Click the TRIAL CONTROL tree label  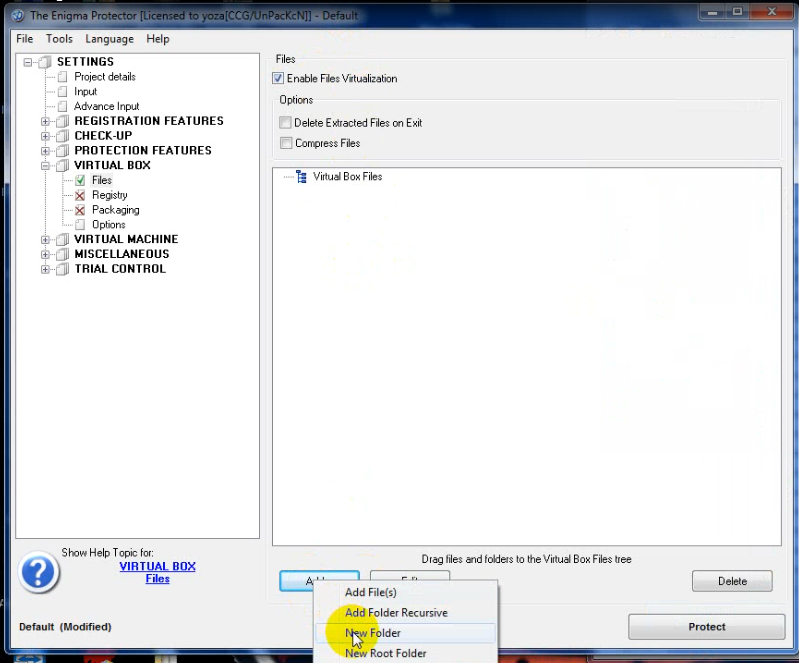point(120,269)
